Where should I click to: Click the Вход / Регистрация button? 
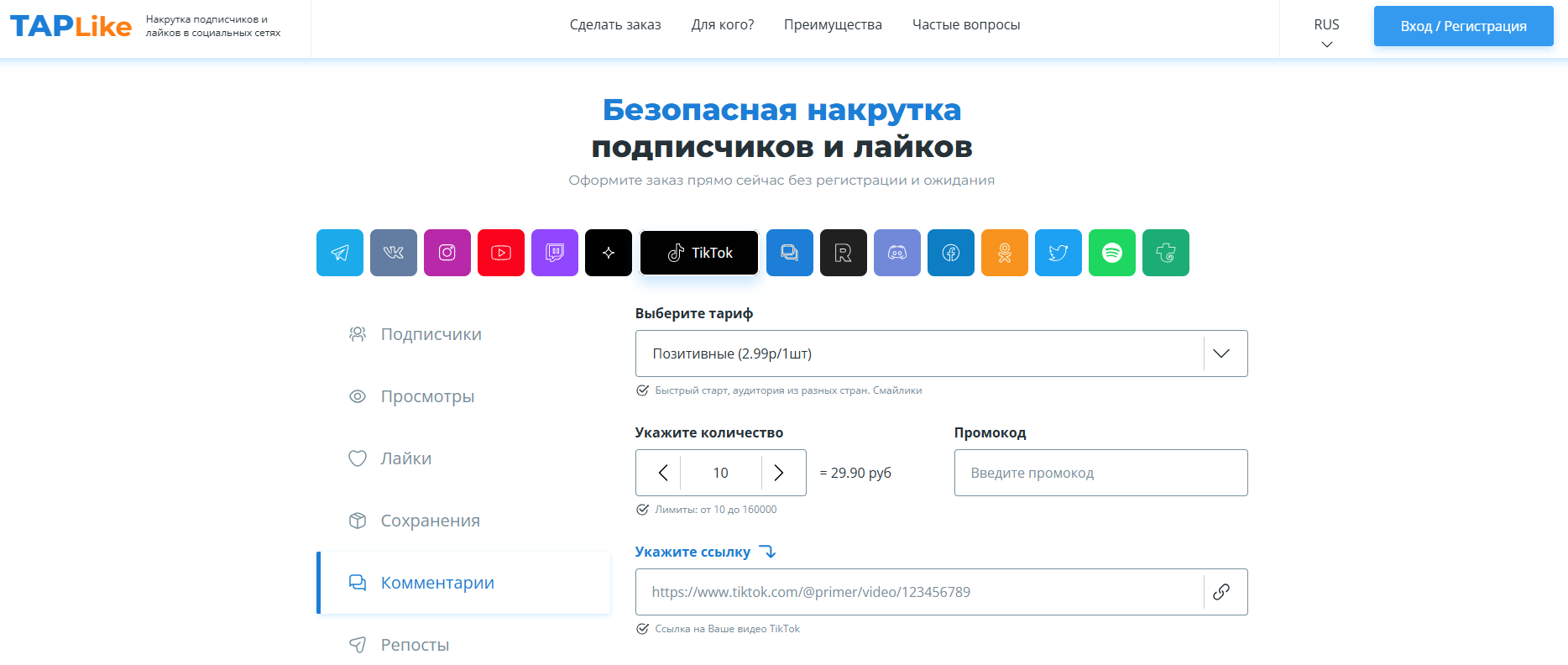pos(1463,26)
